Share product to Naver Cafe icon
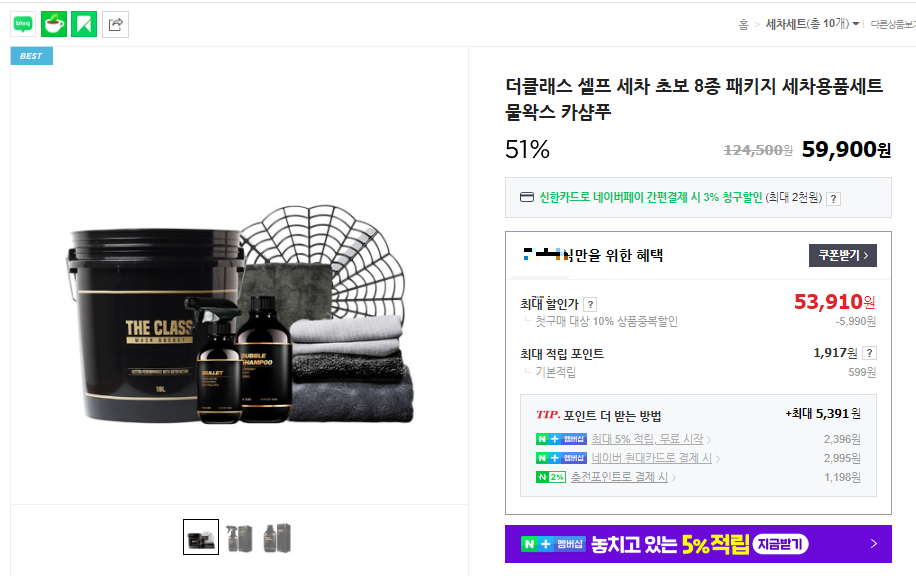 [54, 24]
